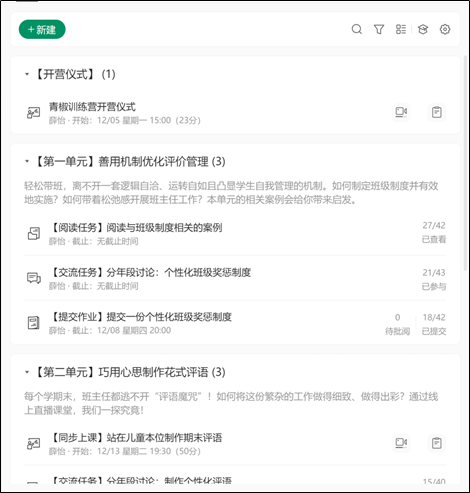The image size is (470, 493).
Task: Collapse the 【开营仪式】 section arrow
Action: 27,74
